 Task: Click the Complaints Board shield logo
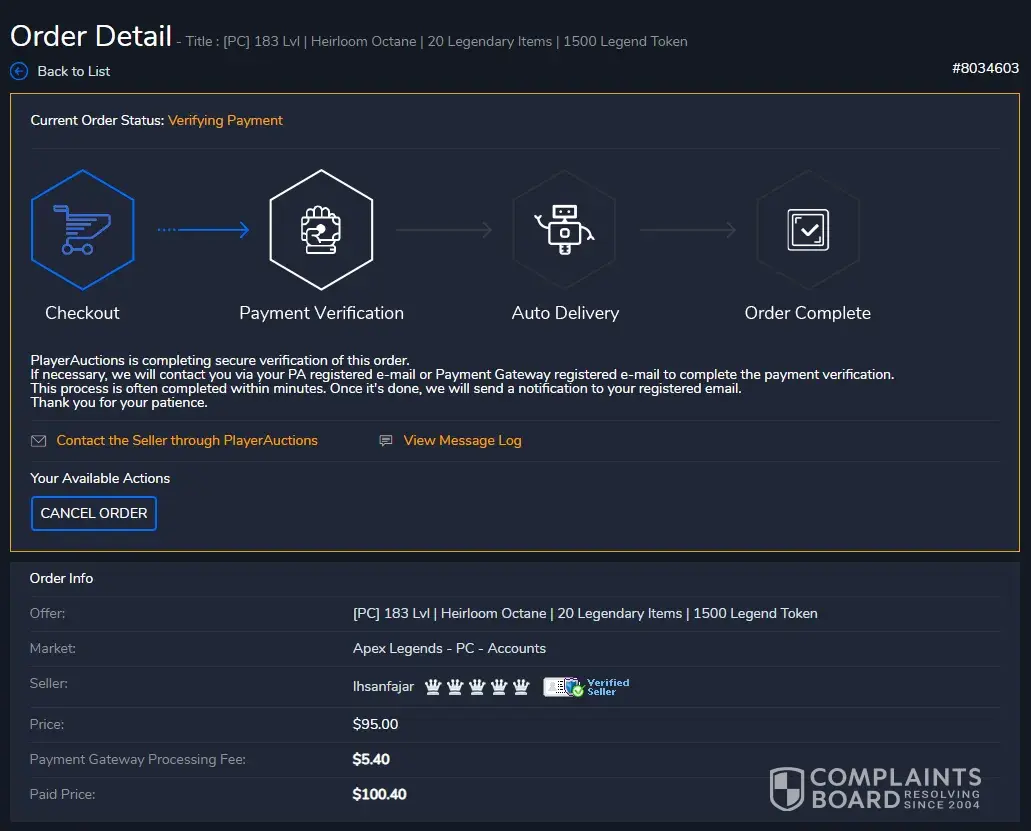[787, 789]
